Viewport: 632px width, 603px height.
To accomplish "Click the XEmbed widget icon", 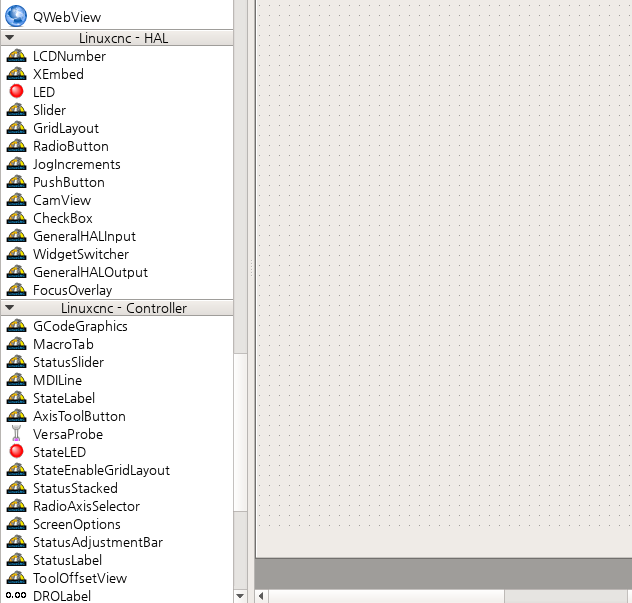I will pos(17,74).
